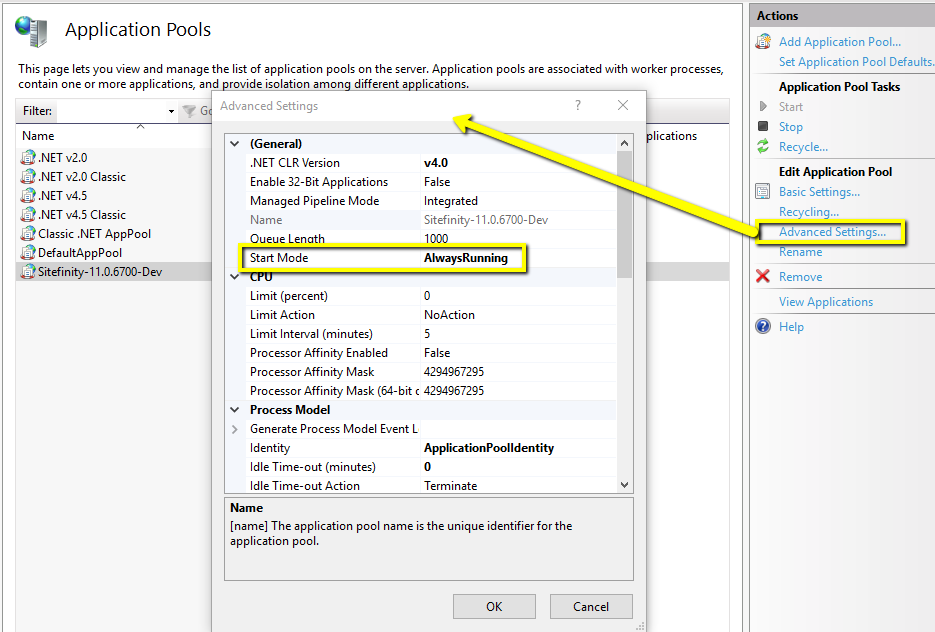Click the blue Help icon
Viewport: 935px width, 632px height.
pos(763,327)
